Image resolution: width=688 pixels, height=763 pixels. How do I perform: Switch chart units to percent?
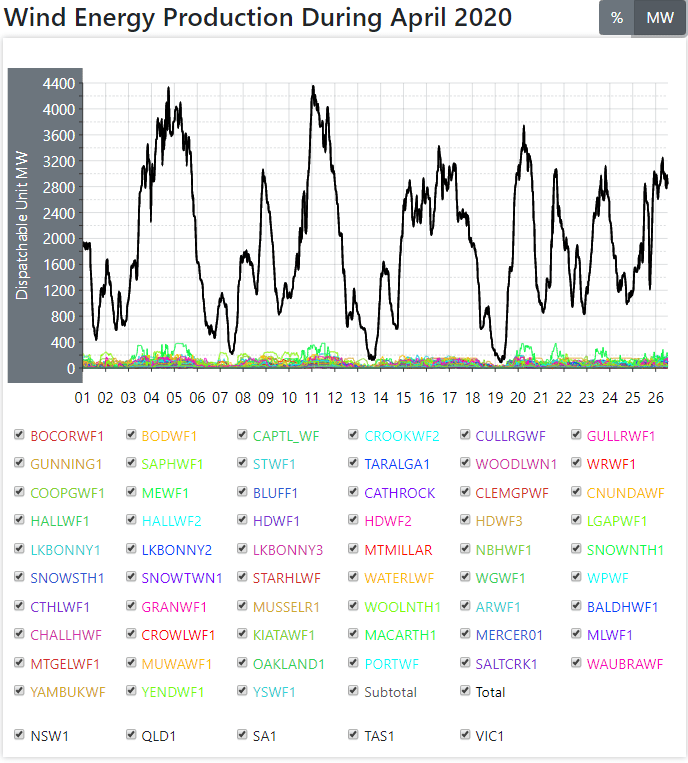(x=617, y=19)
